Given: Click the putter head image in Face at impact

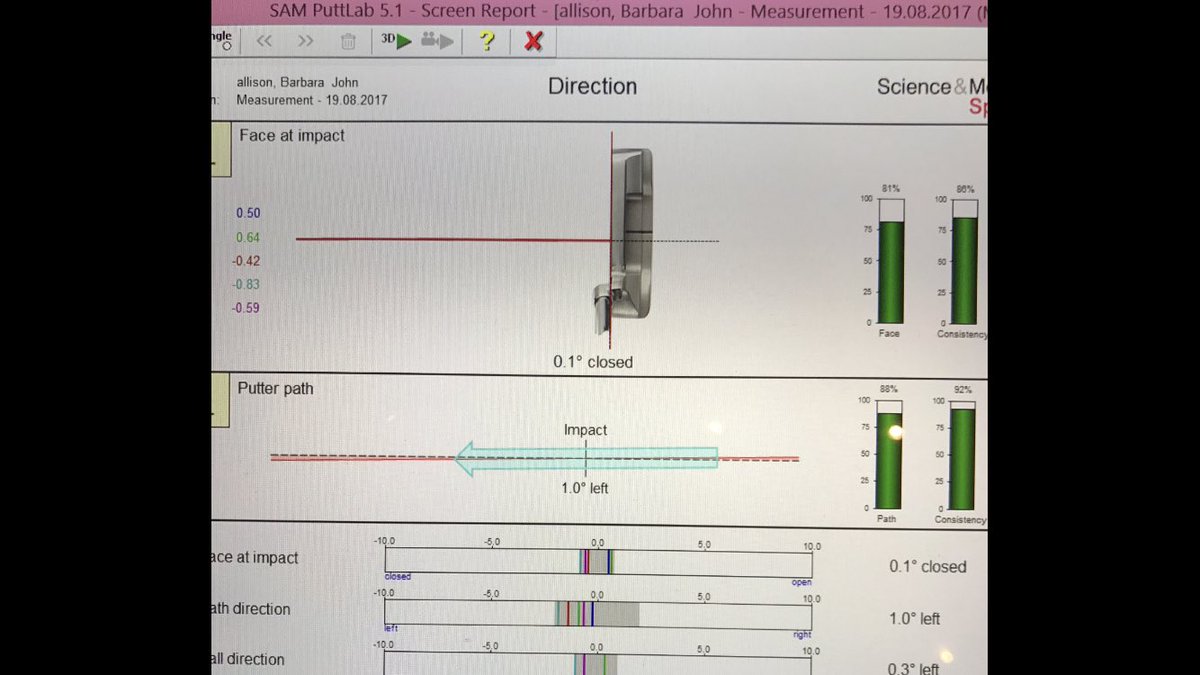Looking at the screenshot, I should (625, 240).
